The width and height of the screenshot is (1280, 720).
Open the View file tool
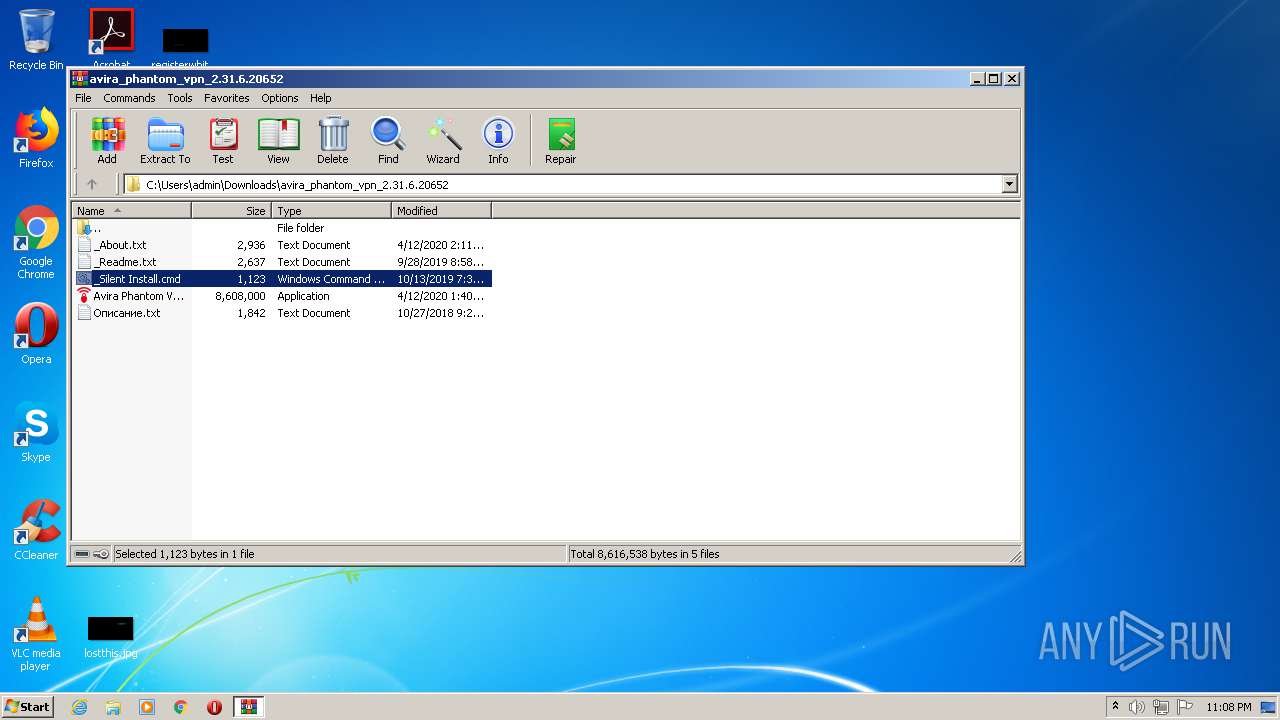click(278, 141)
